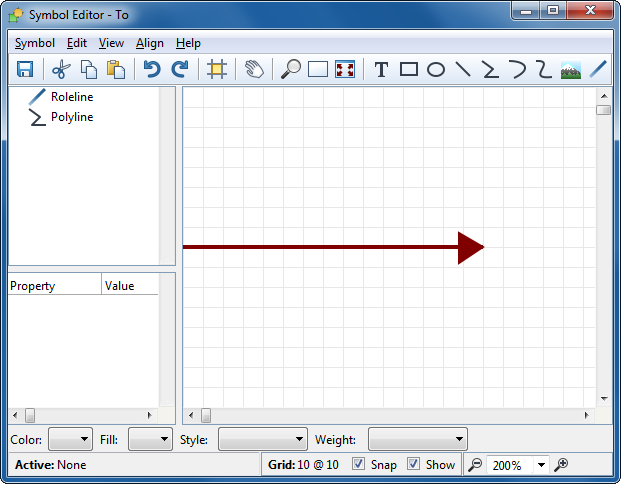Uncheck the Show grid checkbox
Screen dimensions: 621x484
point(414,465)
